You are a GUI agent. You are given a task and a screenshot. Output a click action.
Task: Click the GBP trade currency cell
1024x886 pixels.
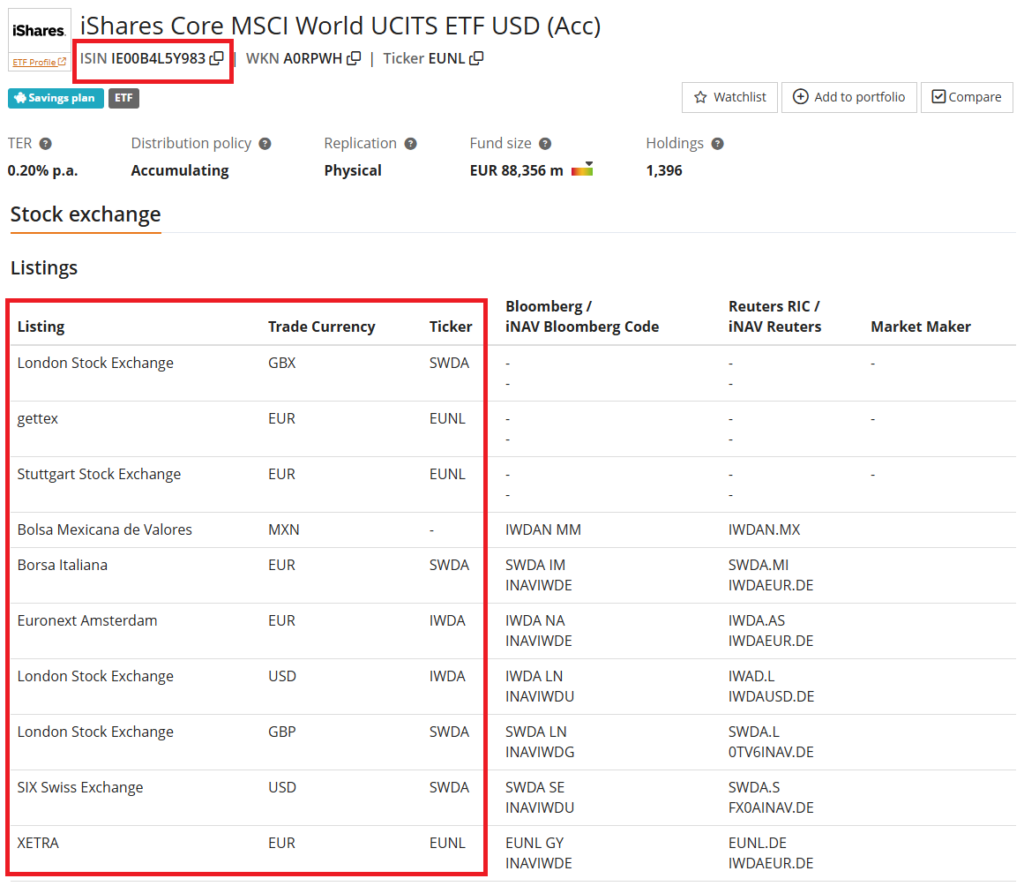pyautogui.click(x=281, y=732)
